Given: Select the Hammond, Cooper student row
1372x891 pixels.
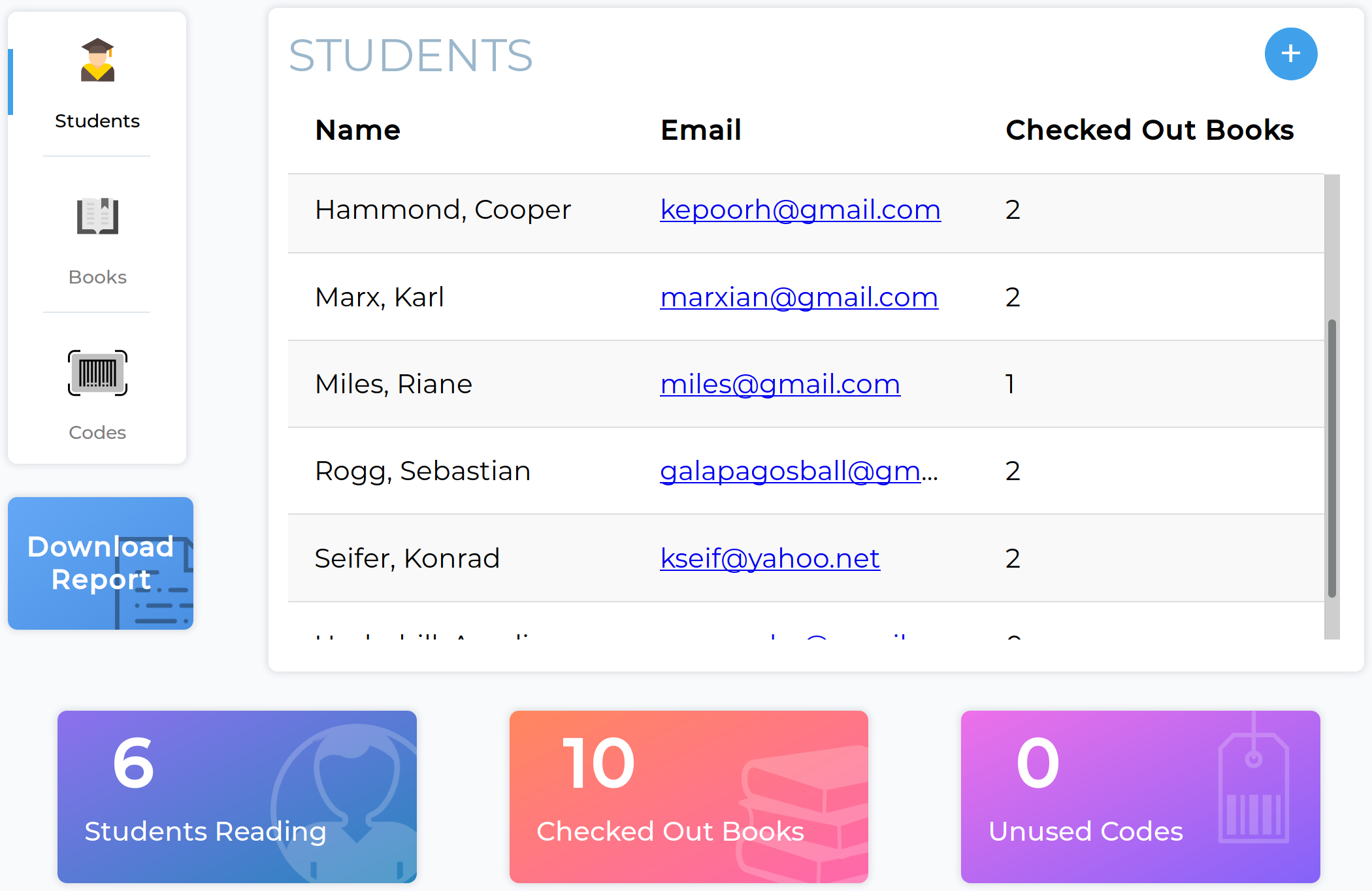Looking at the screenshot, I should (443, 210).
